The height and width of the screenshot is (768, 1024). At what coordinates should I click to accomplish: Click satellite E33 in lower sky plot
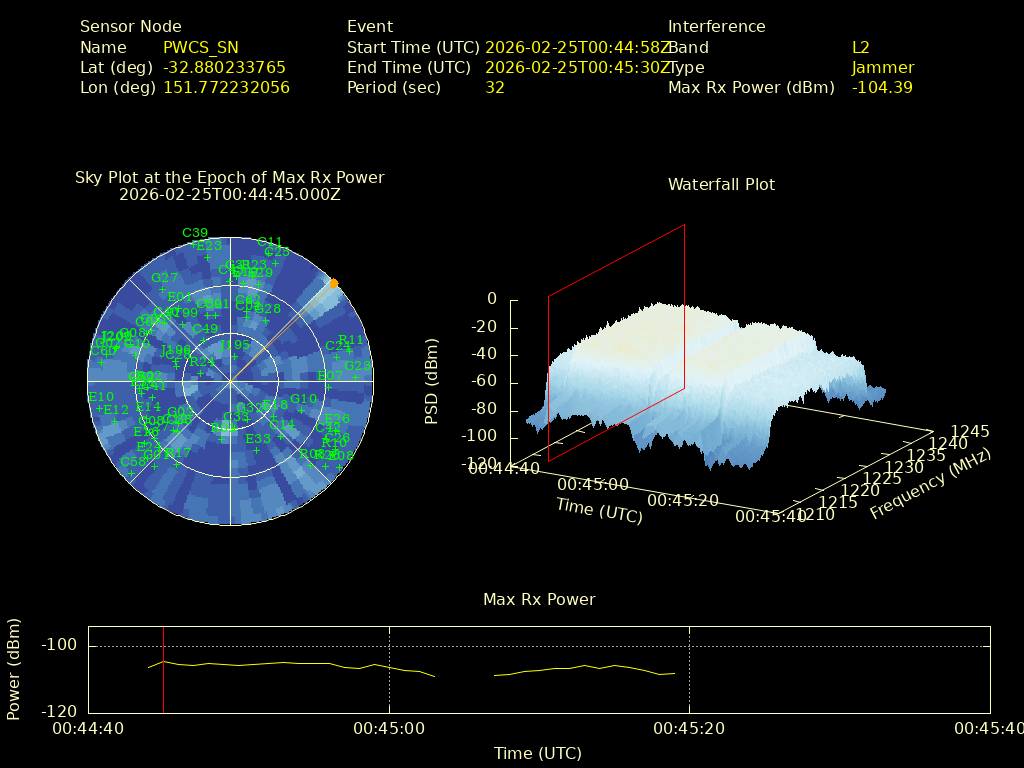pyautogui.click(x=257, y=440)
